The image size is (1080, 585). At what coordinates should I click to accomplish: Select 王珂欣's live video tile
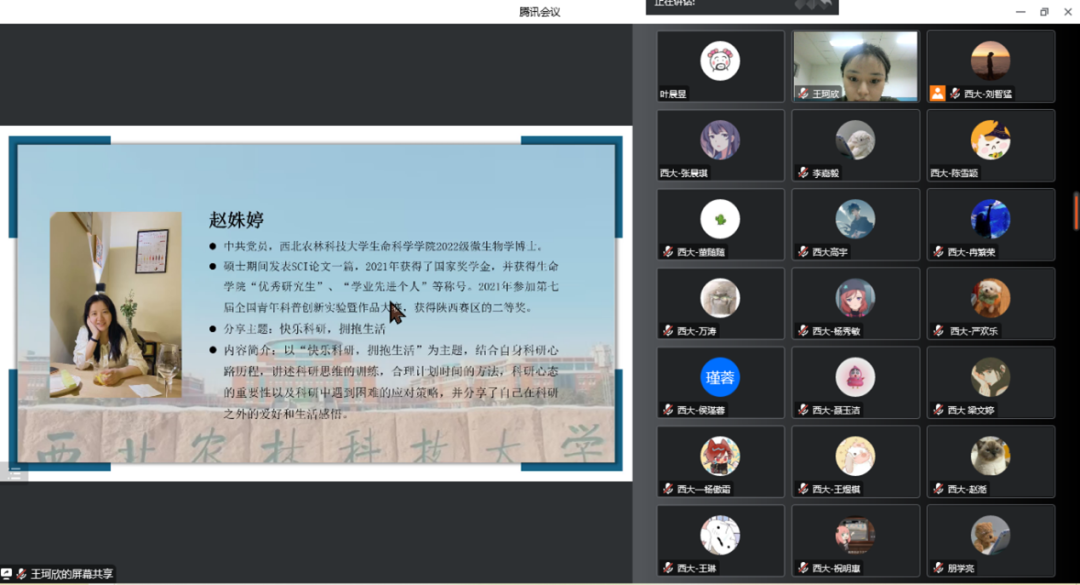click(855, 65)
